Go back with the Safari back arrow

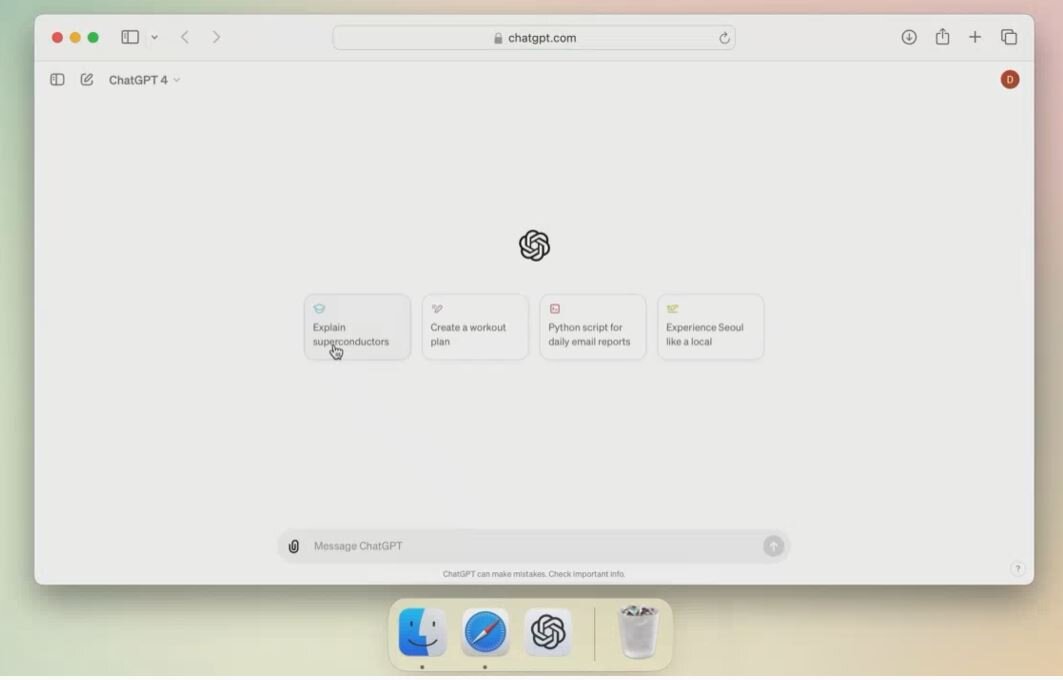click(x=184, y=37)
